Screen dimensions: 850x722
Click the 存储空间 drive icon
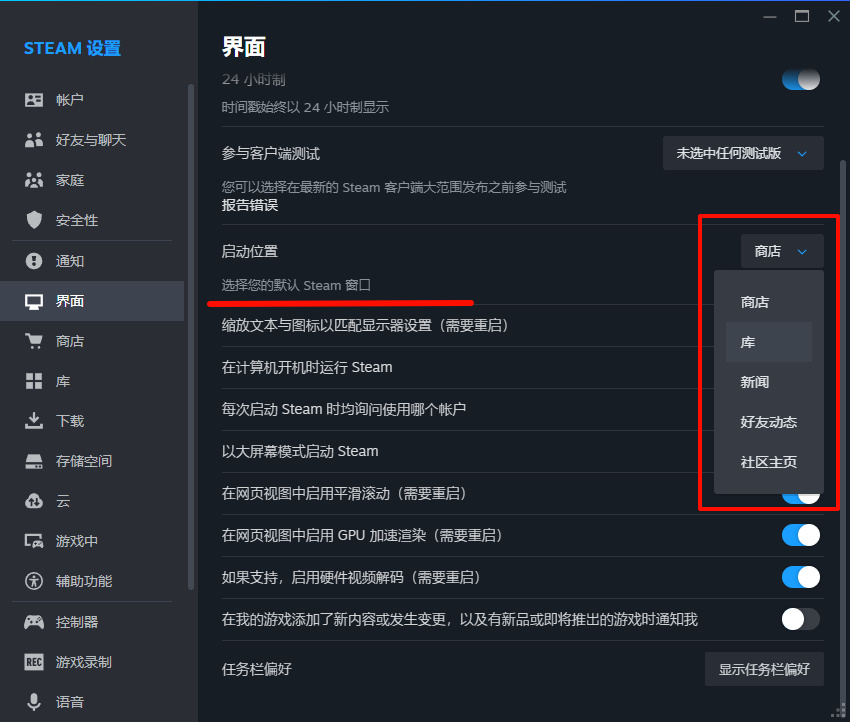pos(34,461)
